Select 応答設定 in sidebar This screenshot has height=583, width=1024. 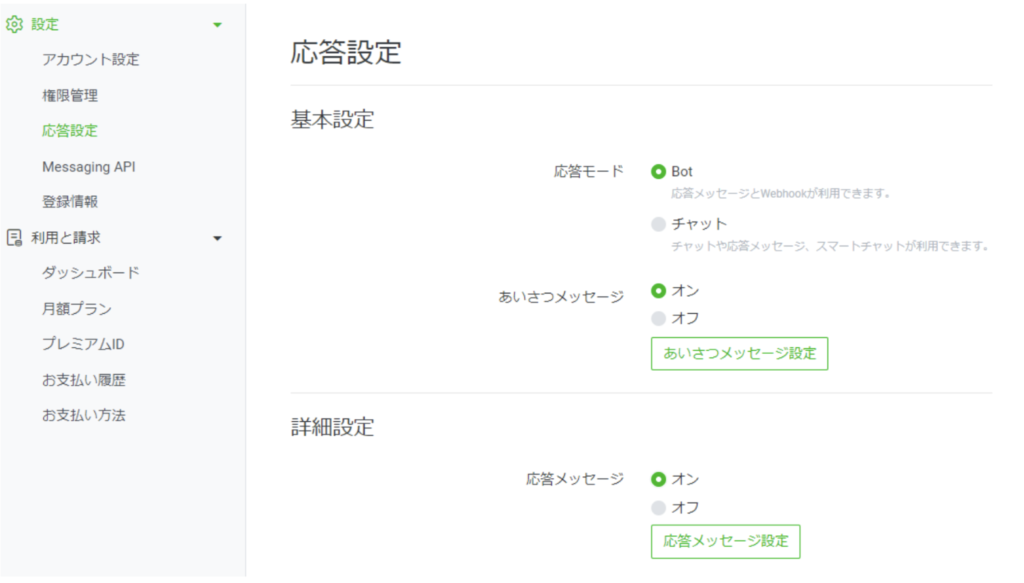tap(70, 131)
